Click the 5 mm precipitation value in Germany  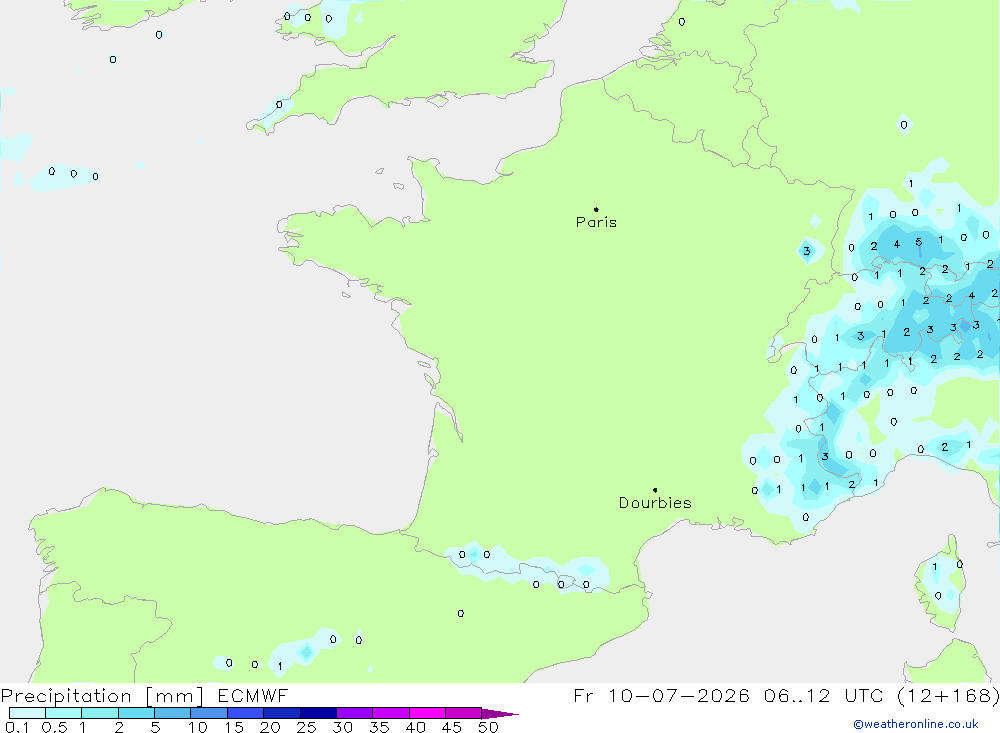point(918,242)
